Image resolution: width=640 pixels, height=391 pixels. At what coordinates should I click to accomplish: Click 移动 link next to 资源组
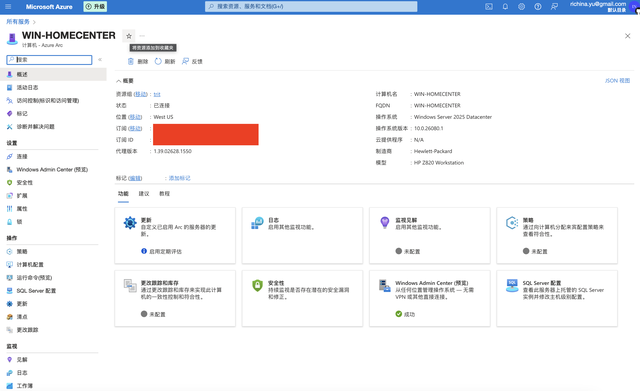click(141, 94)
